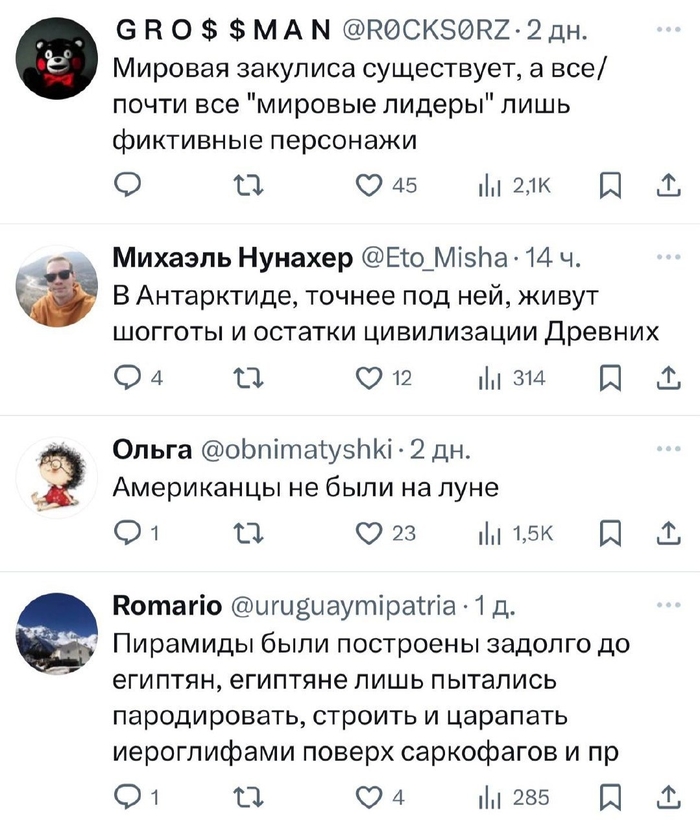Reply to GRO$$MAN's tweet
Image resolution: width=700 pixels, height=830 pixels.
point(128,185)
